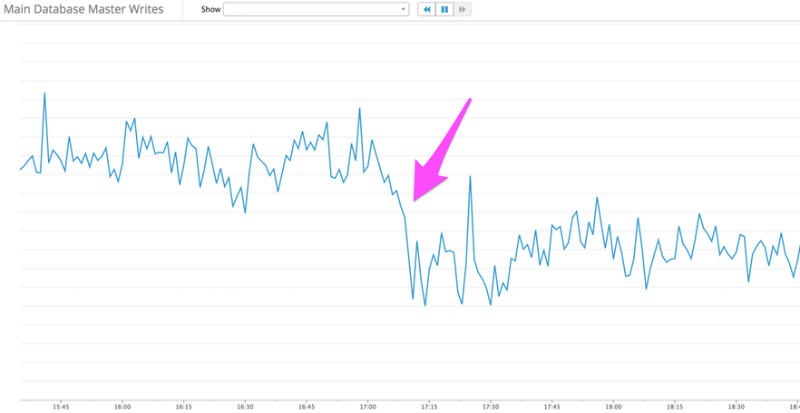Click the pink annotation arrow
This screenshot has width=800, height=413.
[x=439, y=153]
